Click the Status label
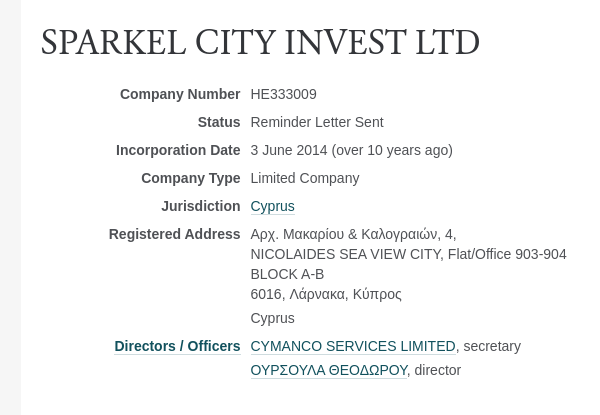The width and height of the screenshot is (600, 415). pos(218,122)
